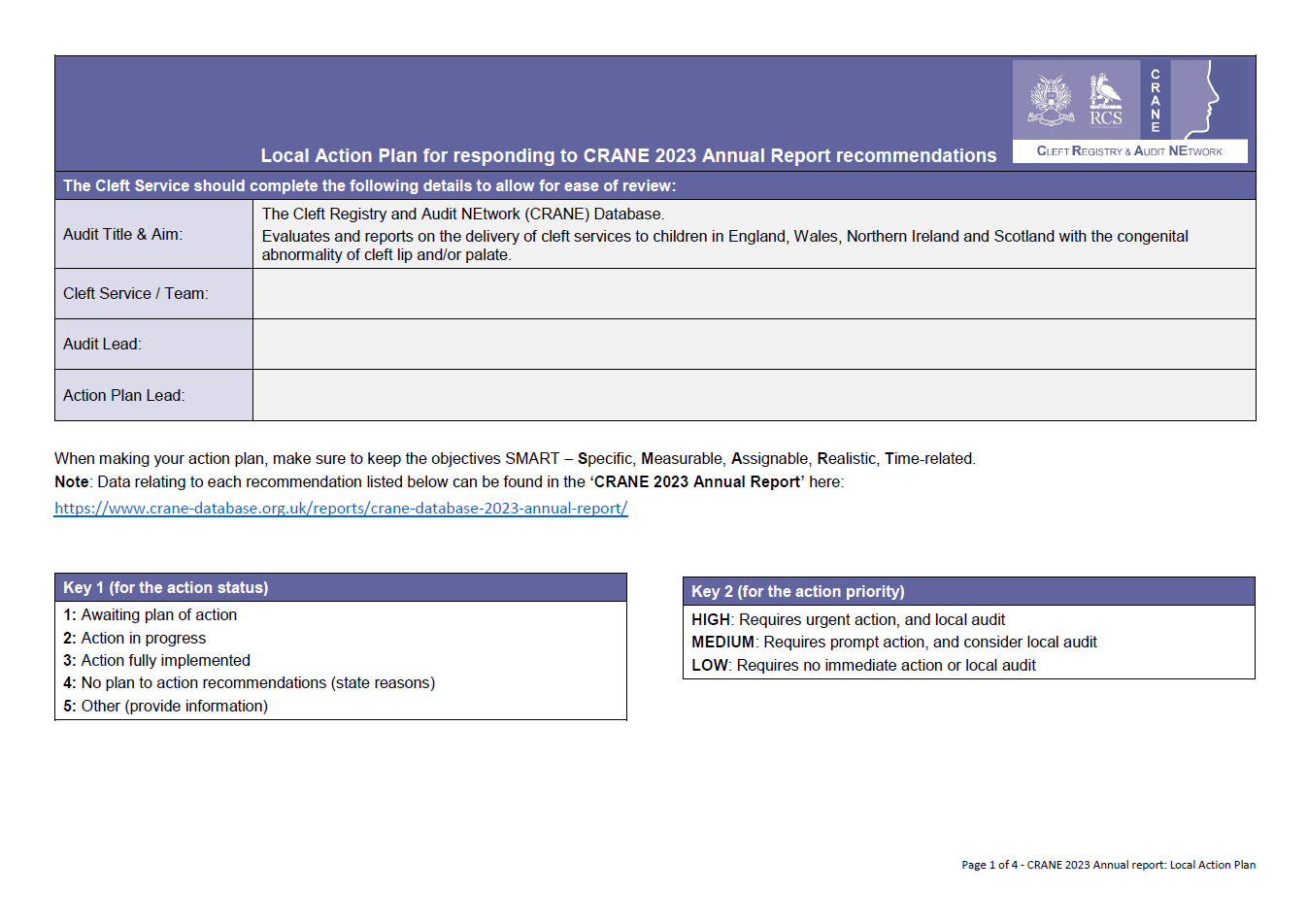
Task: Click the HIGH priority description line
Action: tap(848, 619)
